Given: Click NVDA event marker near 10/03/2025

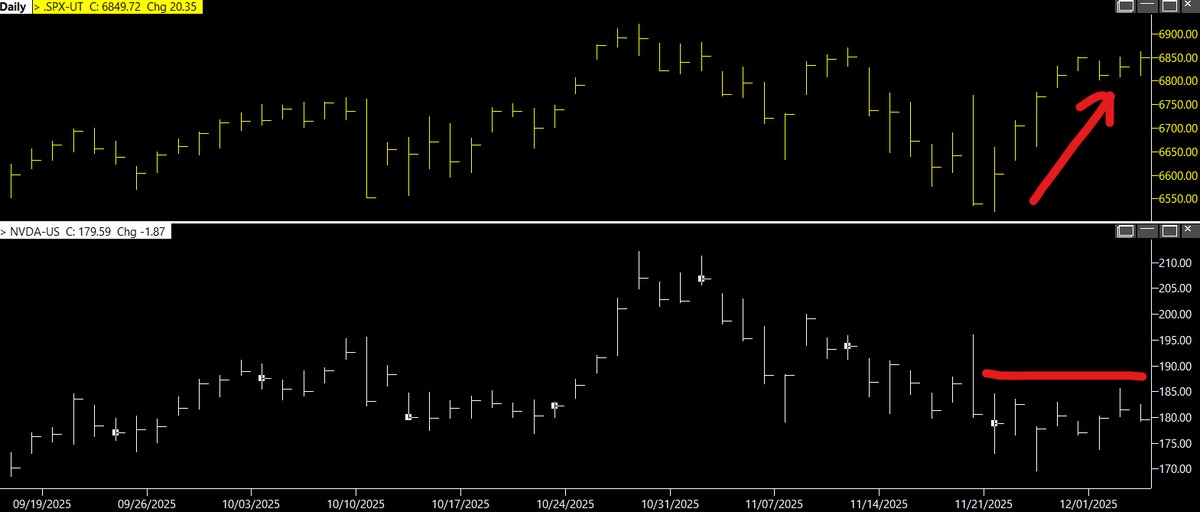Looking at the screenshot, I should [262, 378].
